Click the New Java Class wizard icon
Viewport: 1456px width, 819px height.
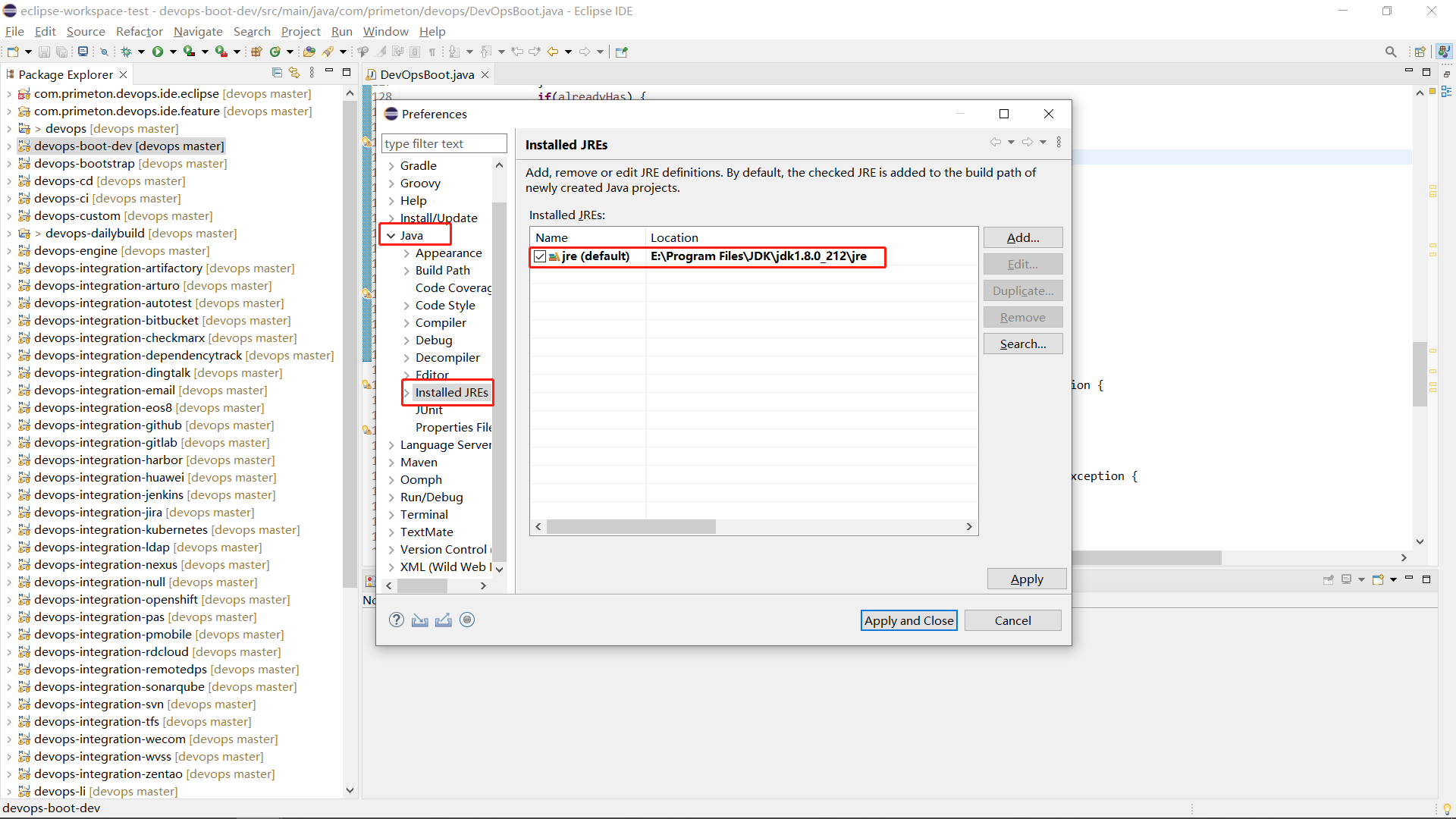pos(275,52)
